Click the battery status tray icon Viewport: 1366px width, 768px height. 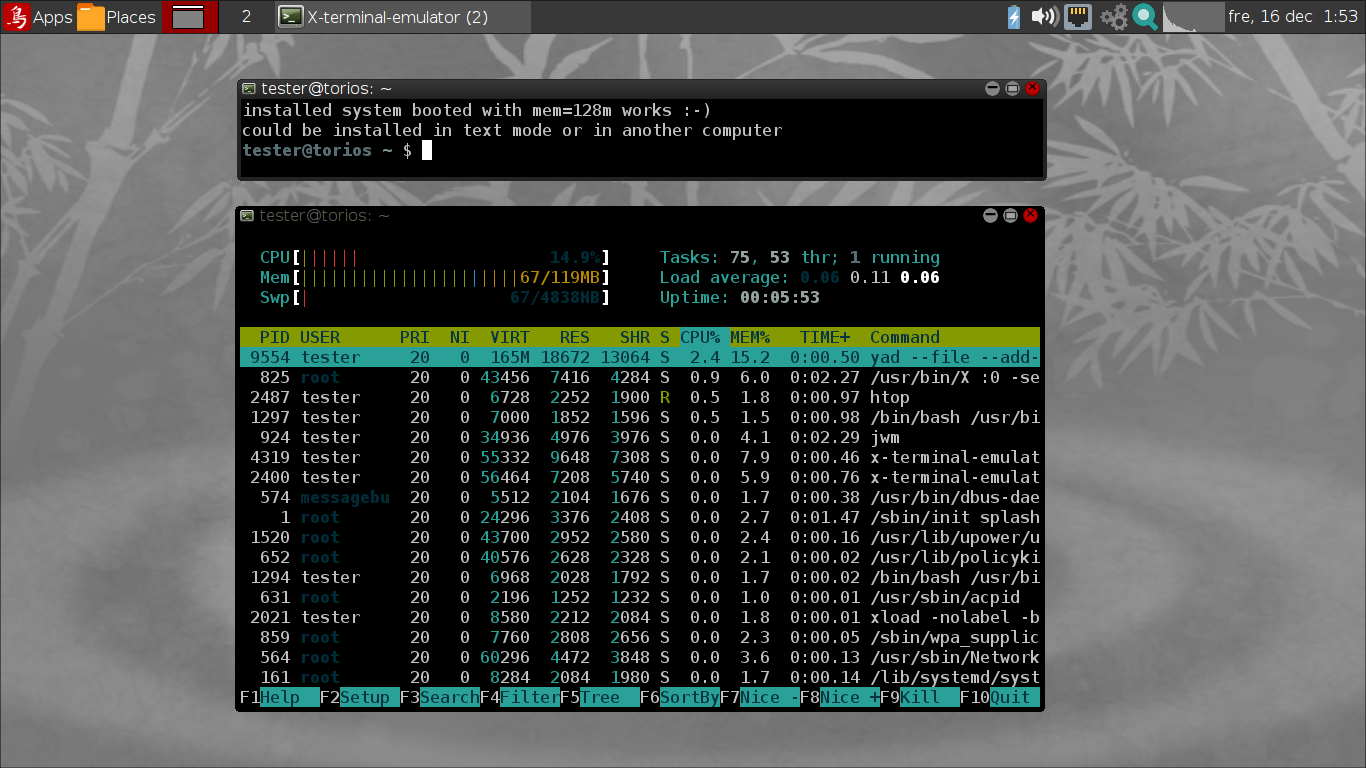(1013, 17)
